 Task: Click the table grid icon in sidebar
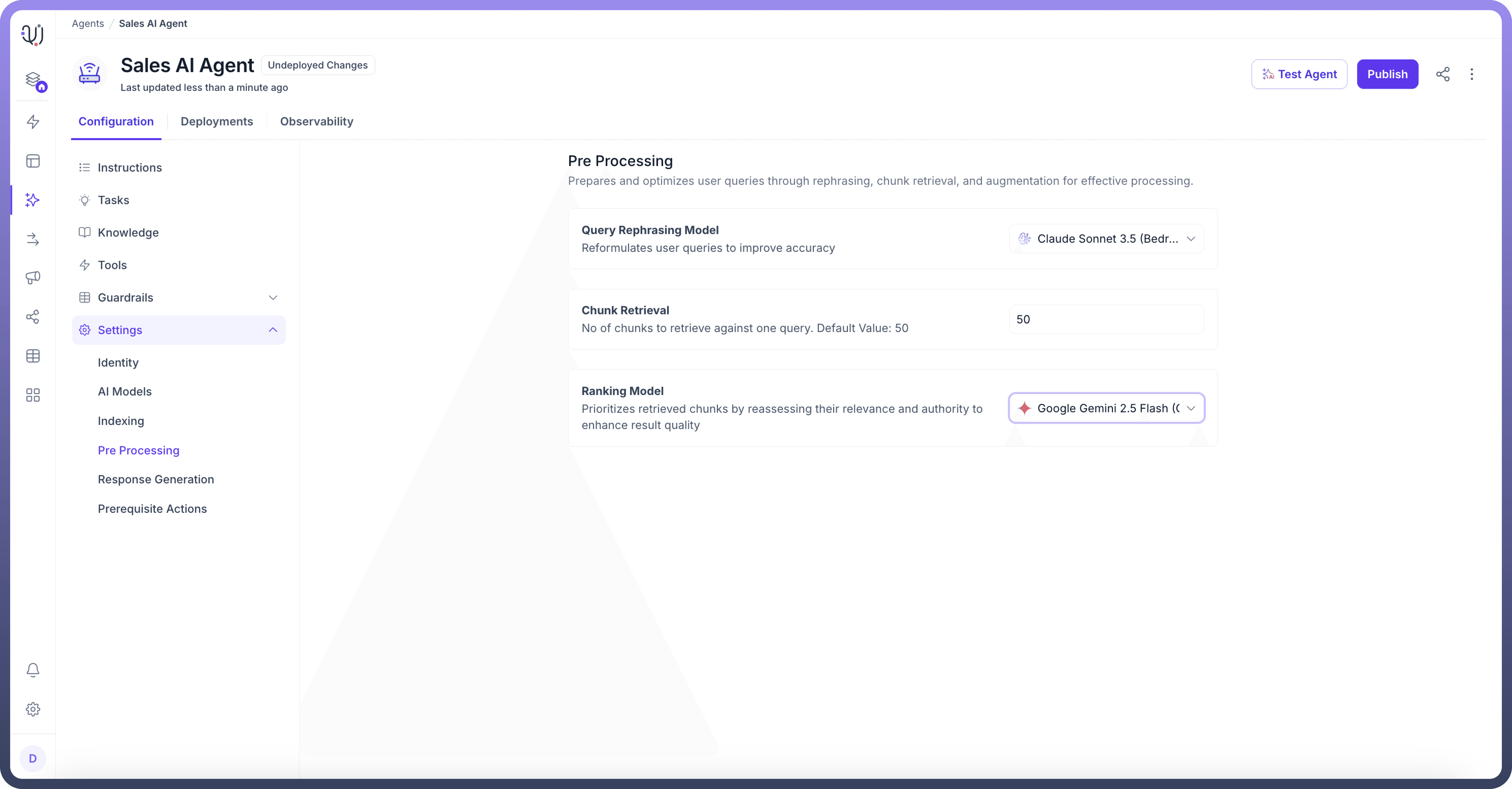[33, 356]
